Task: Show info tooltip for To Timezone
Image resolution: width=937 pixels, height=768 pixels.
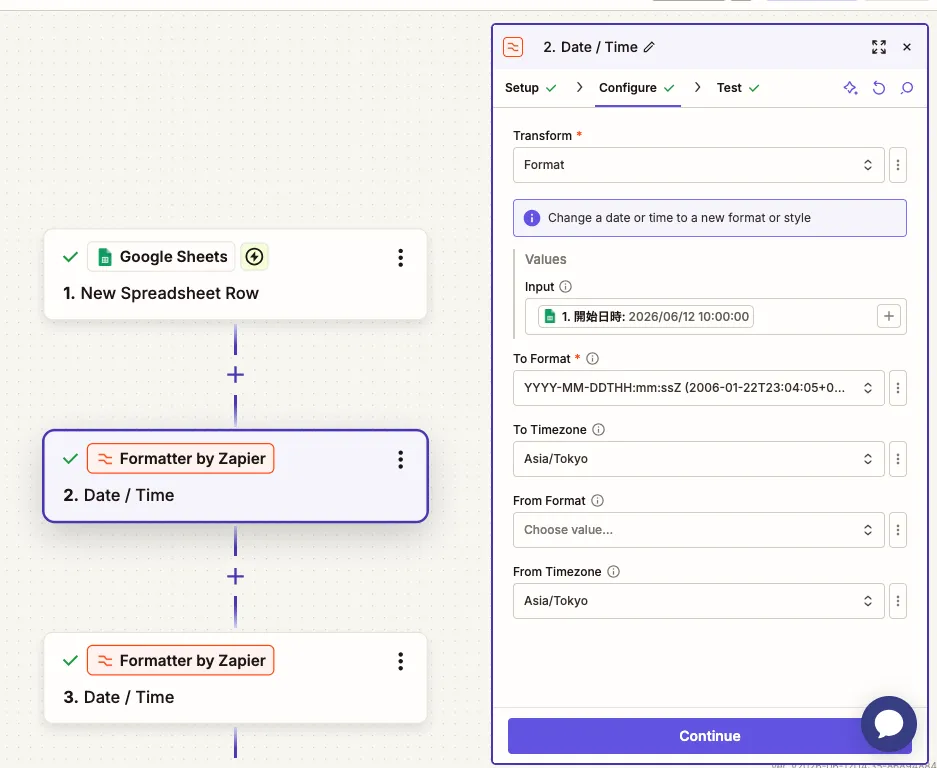Action: click(598, 430)
